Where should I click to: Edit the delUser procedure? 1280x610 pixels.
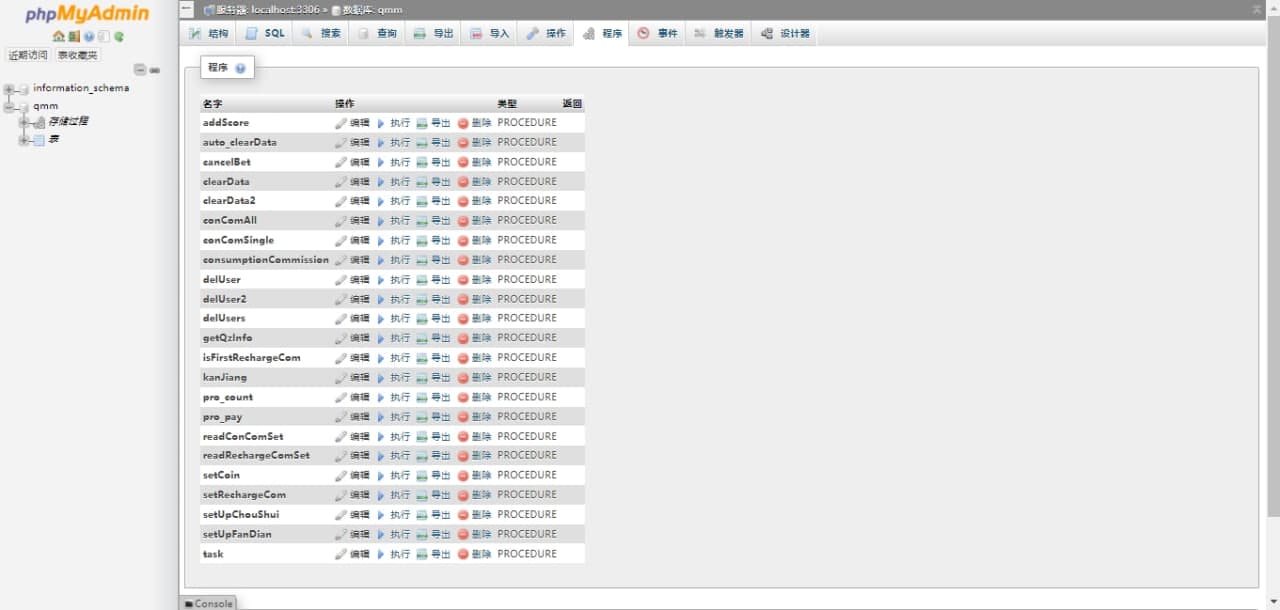352,280
